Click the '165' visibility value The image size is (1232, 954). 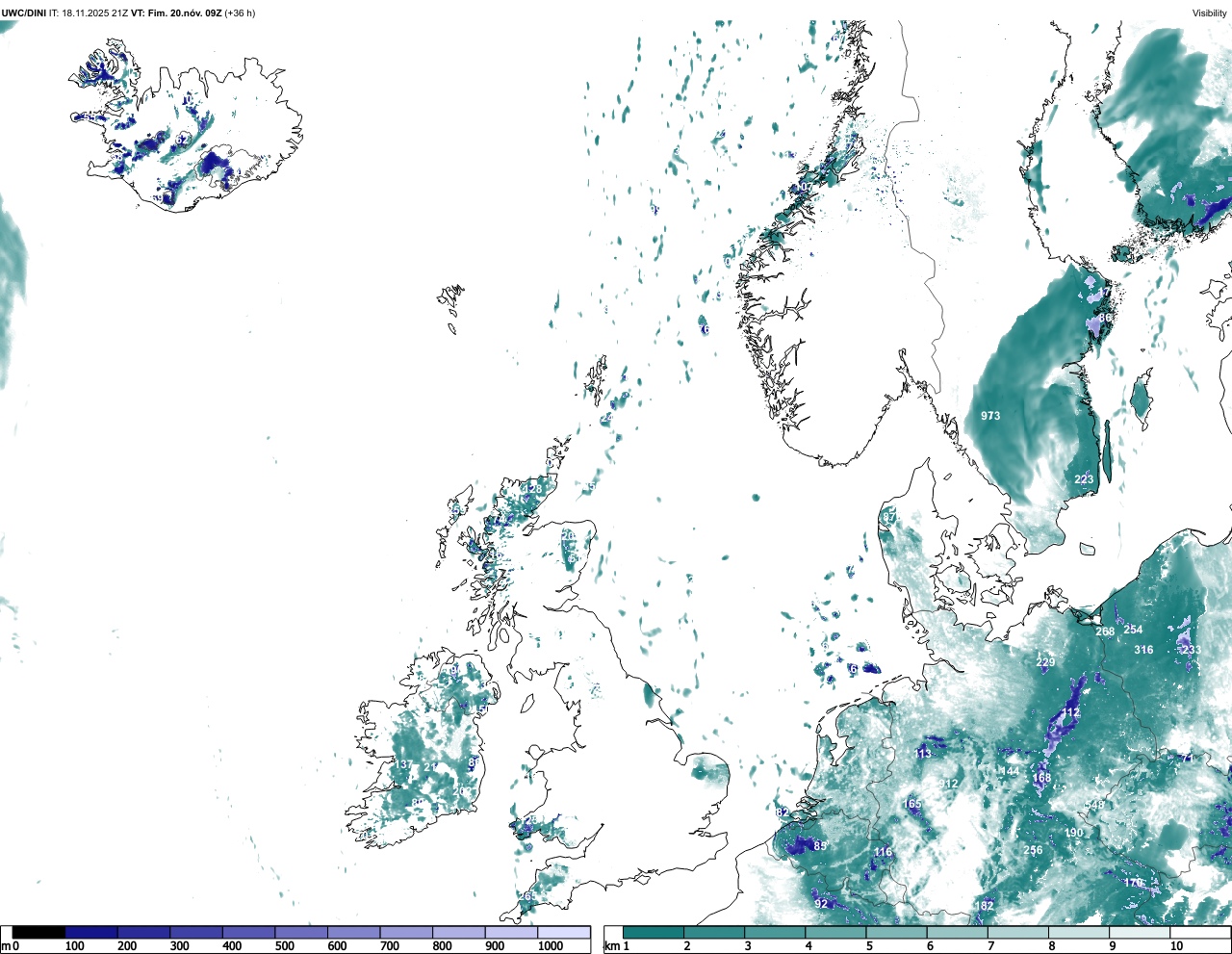pyautogui.click(x=912, y=804)
